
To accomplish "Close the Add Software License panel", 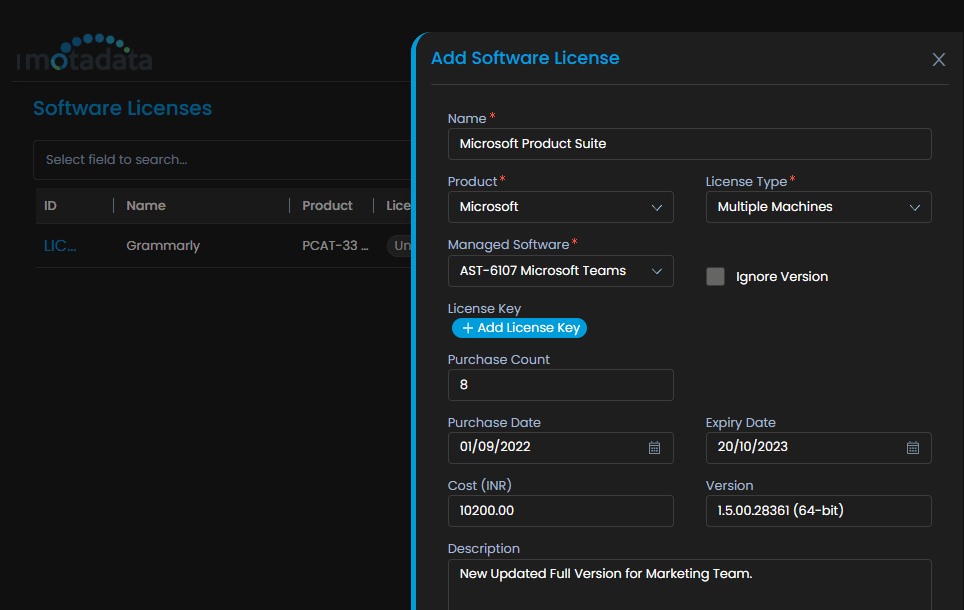I will click(938, 60).
